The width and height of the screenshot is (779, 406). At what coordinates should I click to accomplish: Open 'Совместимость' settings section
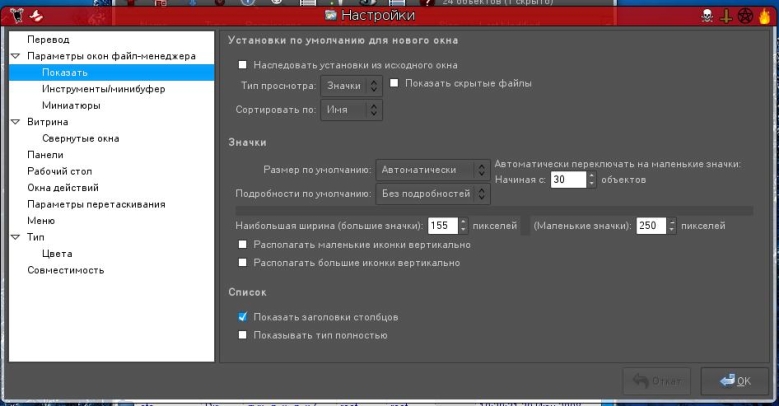click(66, 270)
